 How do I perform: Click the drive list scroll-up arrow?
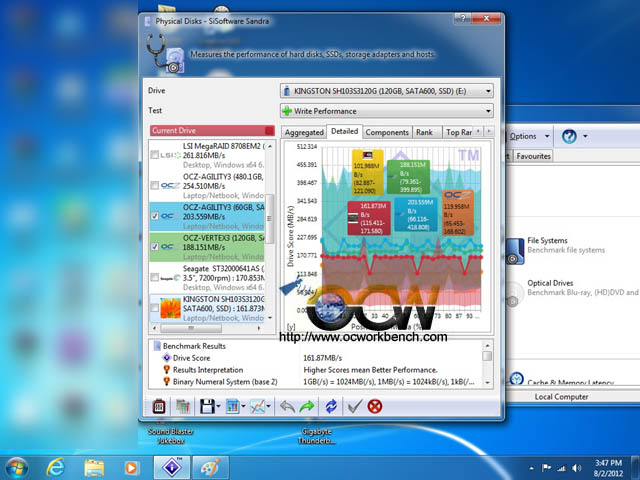pos(269,146)
